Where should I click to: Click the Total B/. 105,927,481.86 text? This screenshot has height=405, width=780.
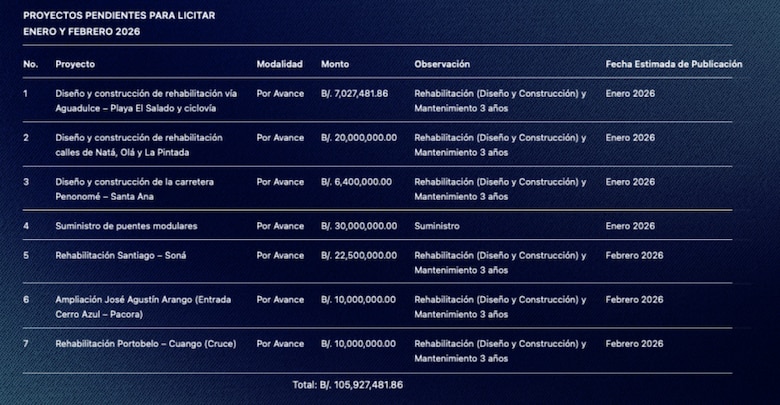(x=346, y=384)
